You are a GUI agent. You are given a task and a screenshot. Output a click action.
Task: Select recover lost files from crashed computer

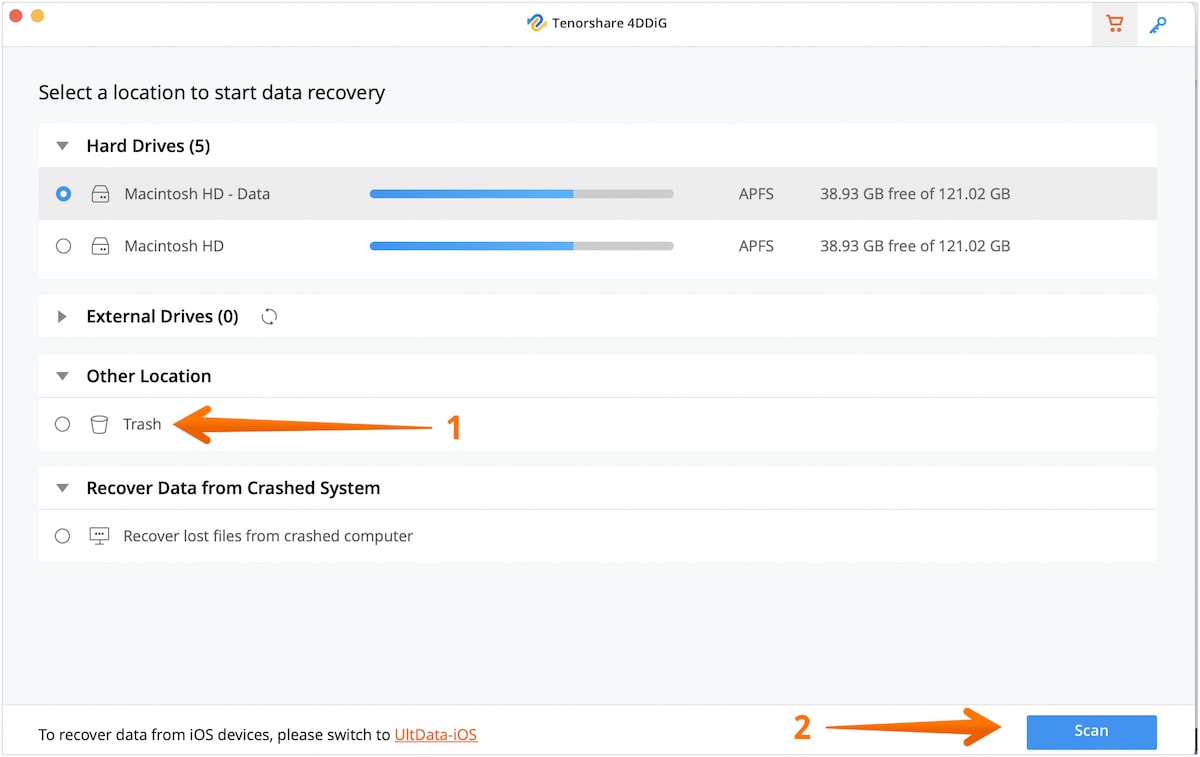click(x=62, y=536)
